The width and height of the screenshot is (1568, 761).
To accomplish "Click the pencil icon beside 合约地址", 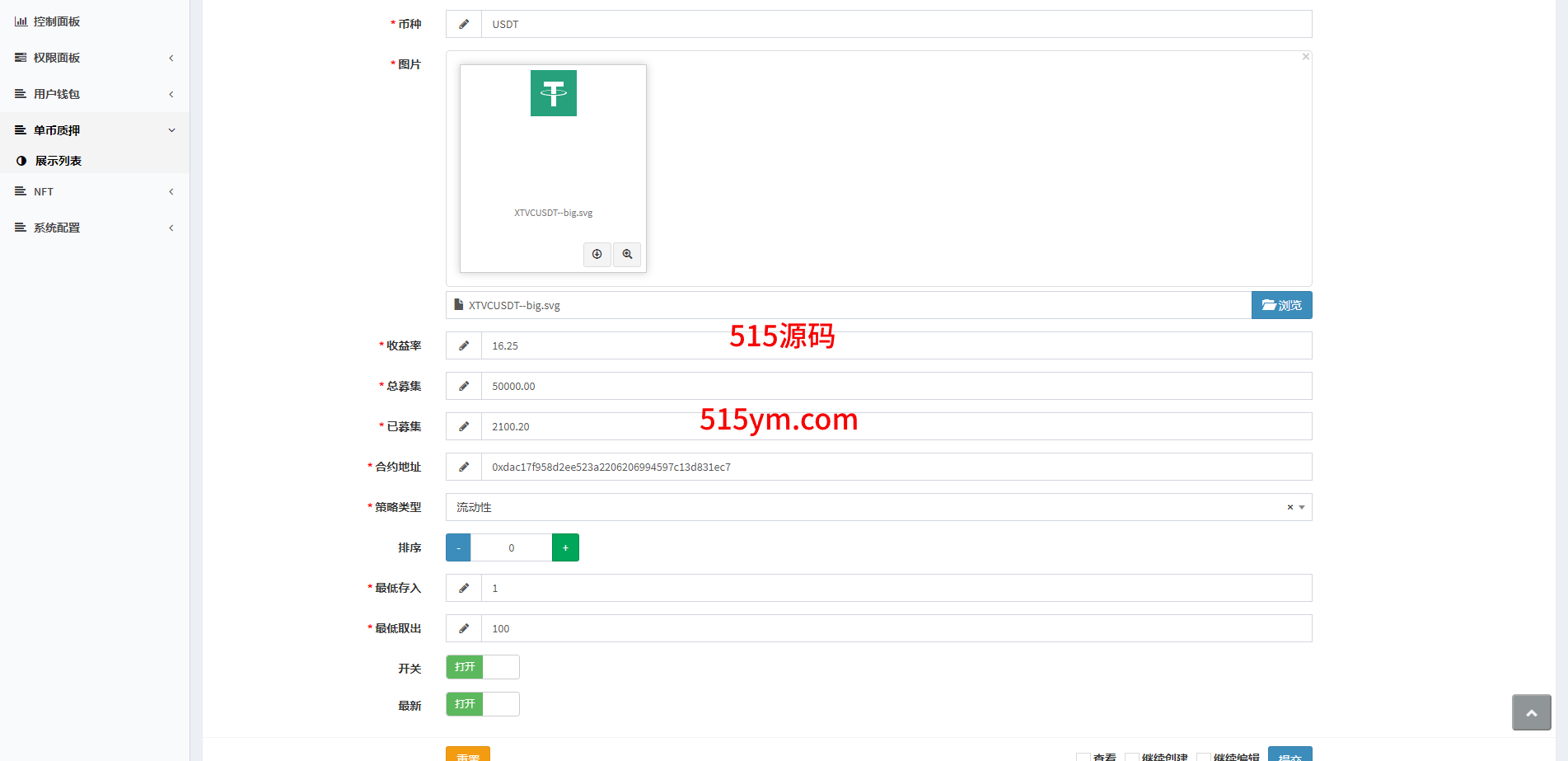I will pyautogui.click(x=464, y=467).
